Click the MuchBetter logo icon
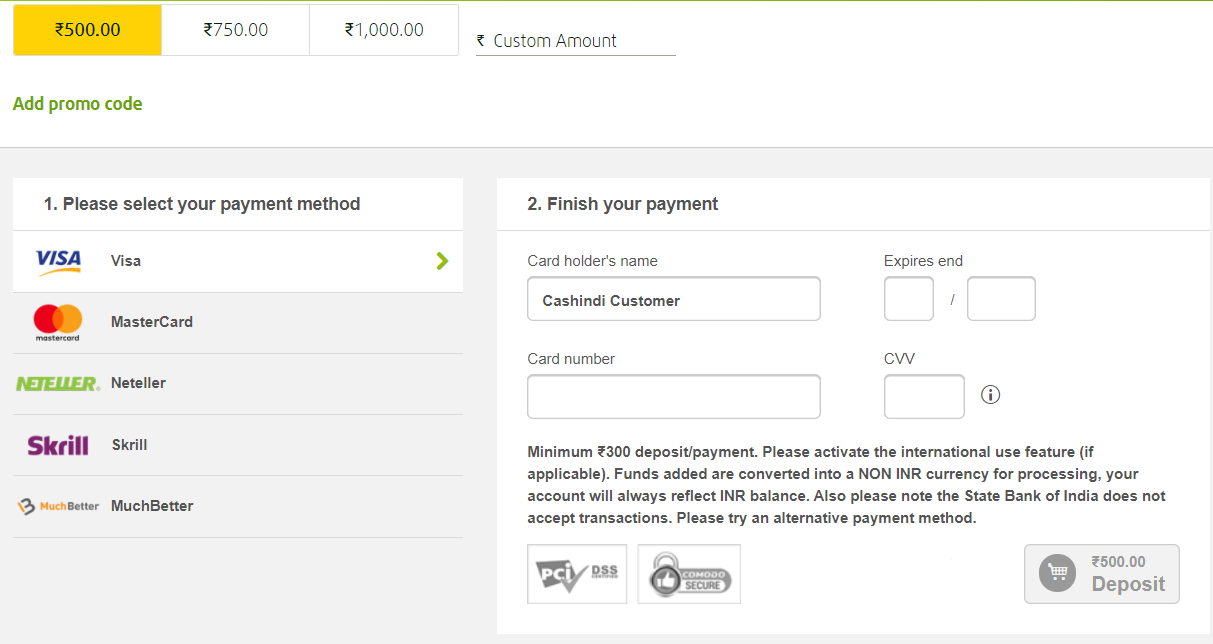The image size is (1213, 644). (58, 506)
